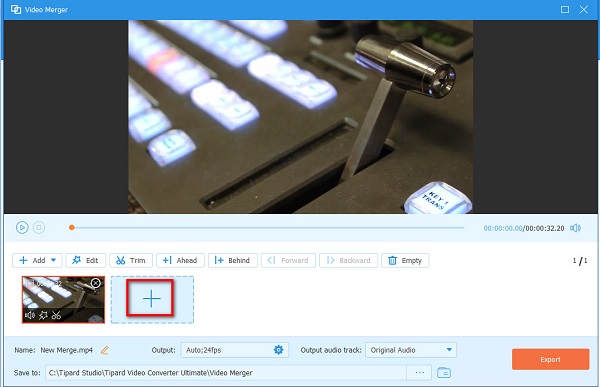Click the New Merge.mp4 file name
This screenshot has width=600, height=387.
67,350
